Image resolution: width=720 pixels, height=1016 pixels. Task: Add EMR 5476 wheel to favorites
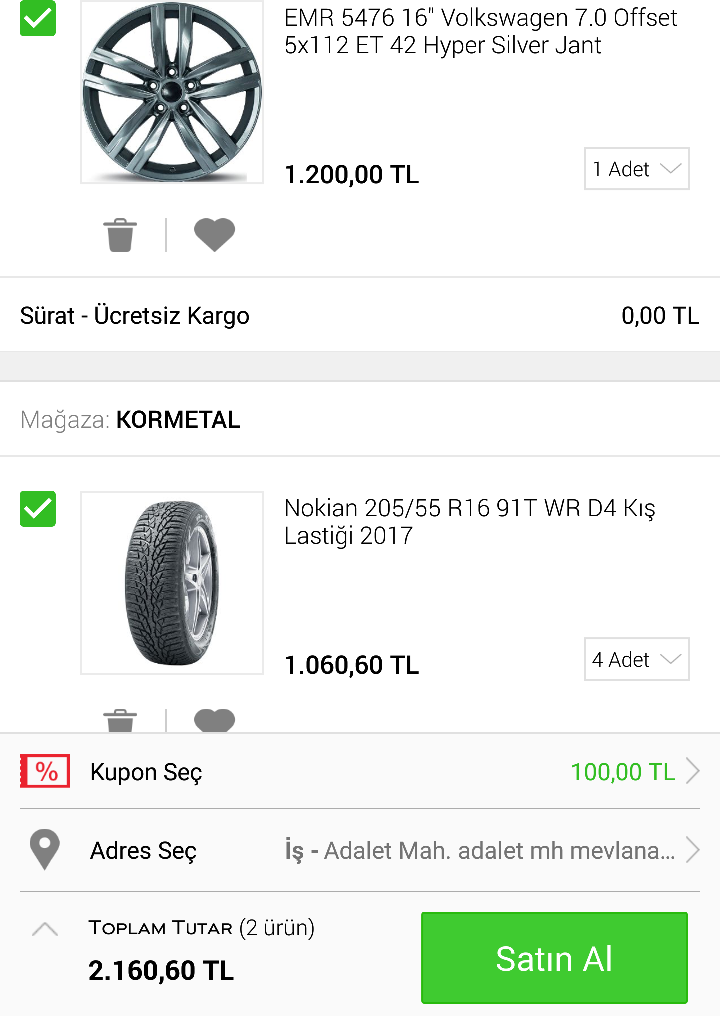tap(214, 235)
